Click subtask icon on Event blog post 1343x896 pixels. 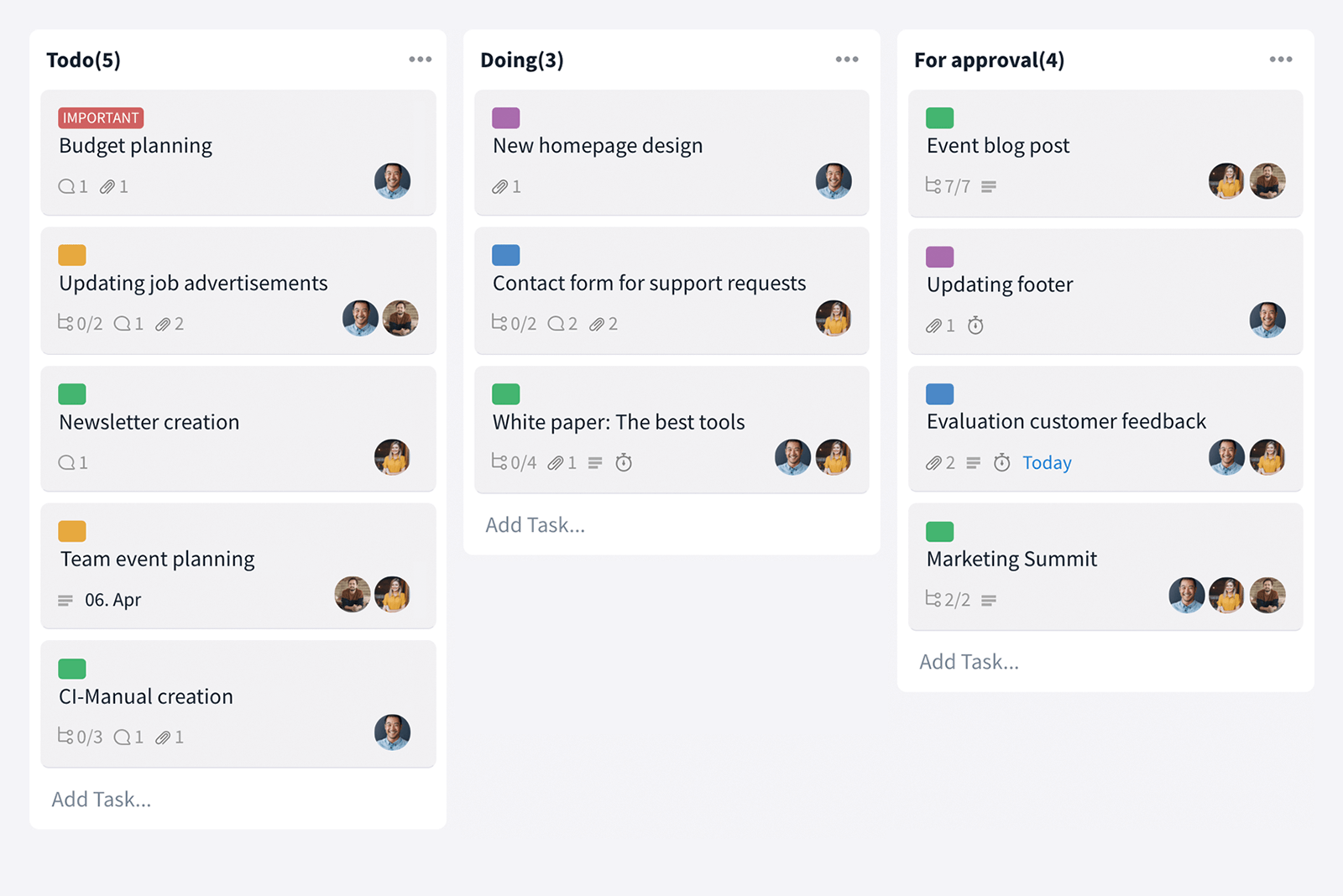click(933, 185)
